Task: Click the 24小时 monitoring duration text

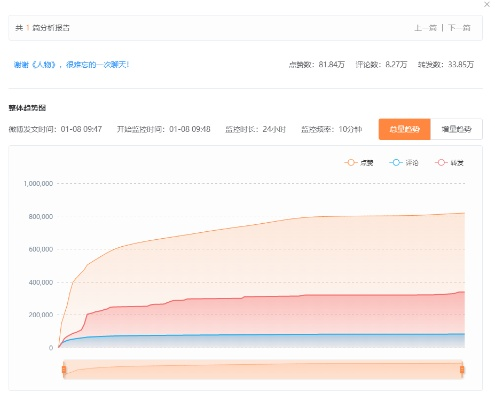Action: tap(274, 129)
